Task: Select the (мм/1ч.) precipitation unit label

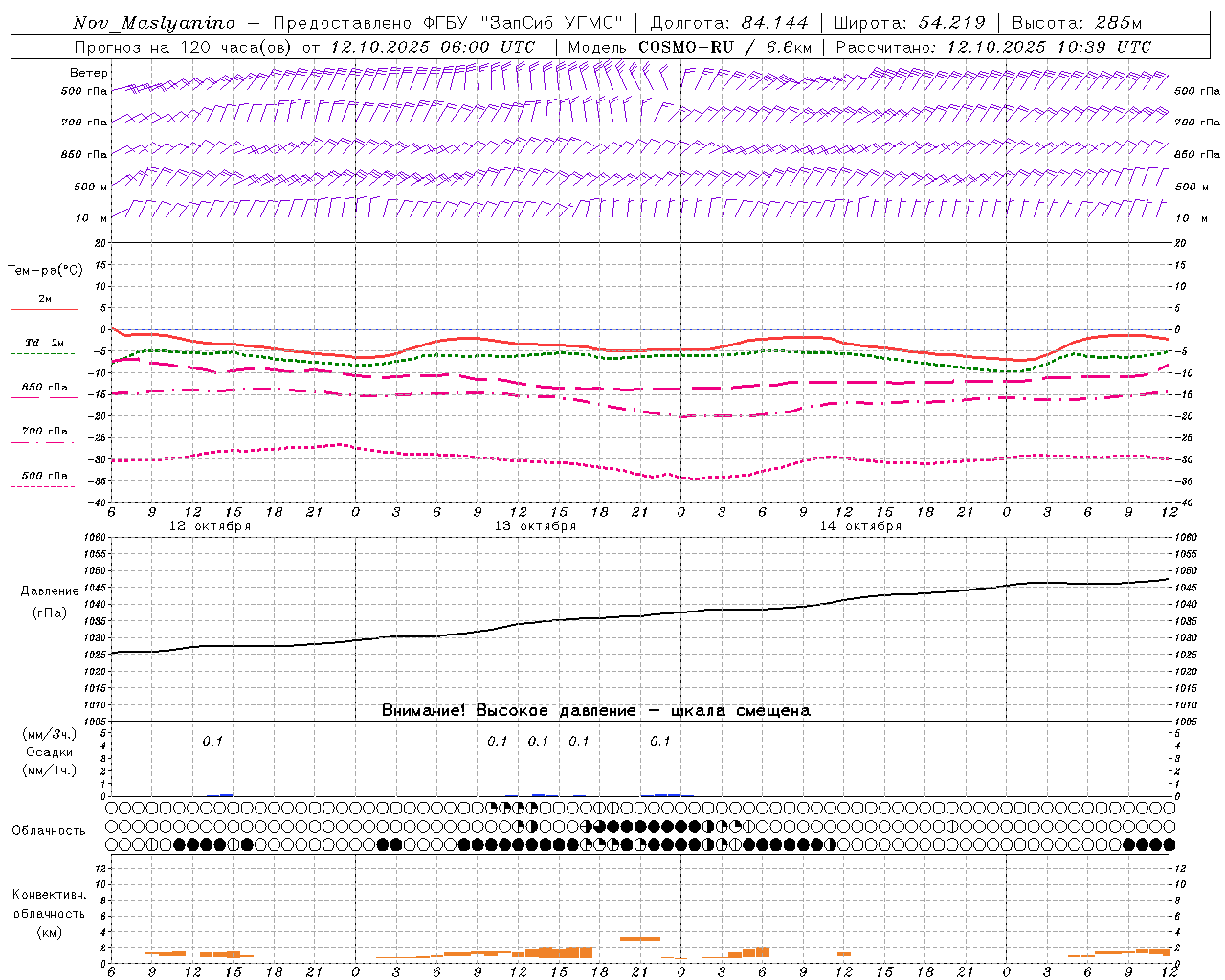Action: tap(49, 770)
